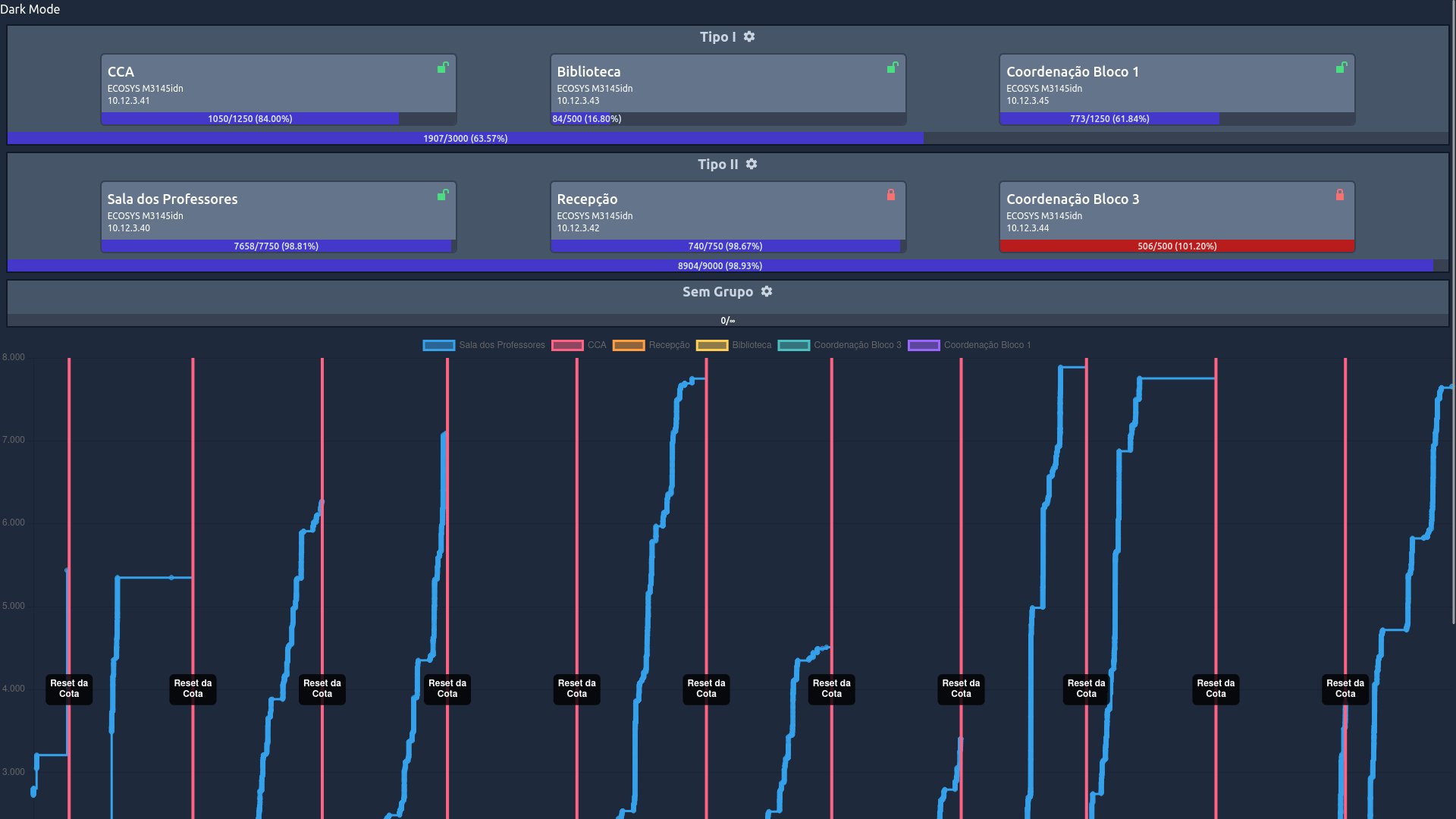Screen dimensions: 1456x819
Task: Open Tipo II group settings gear
Action: [x=752, y=164]
